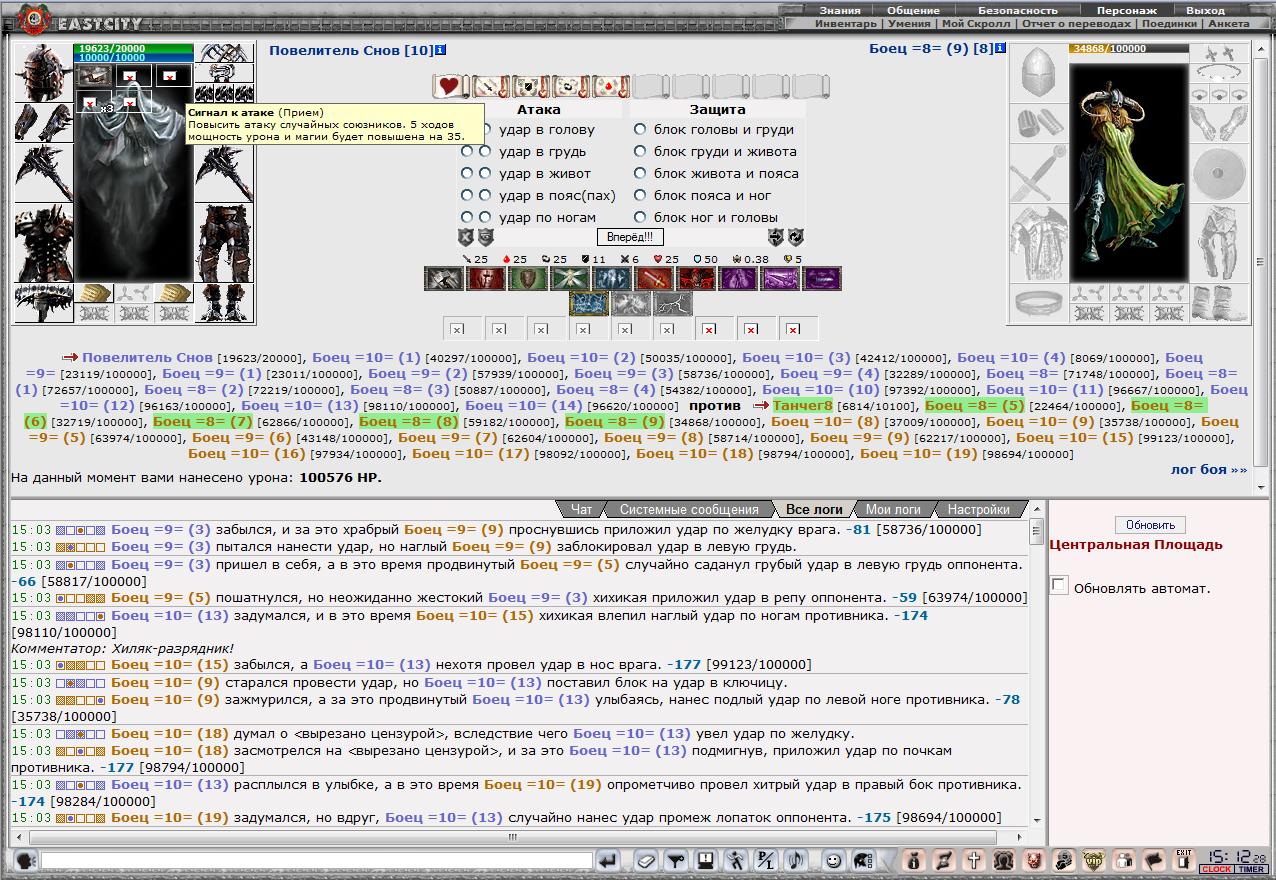
Task: Focus the chat message input field
Action: 317,860
